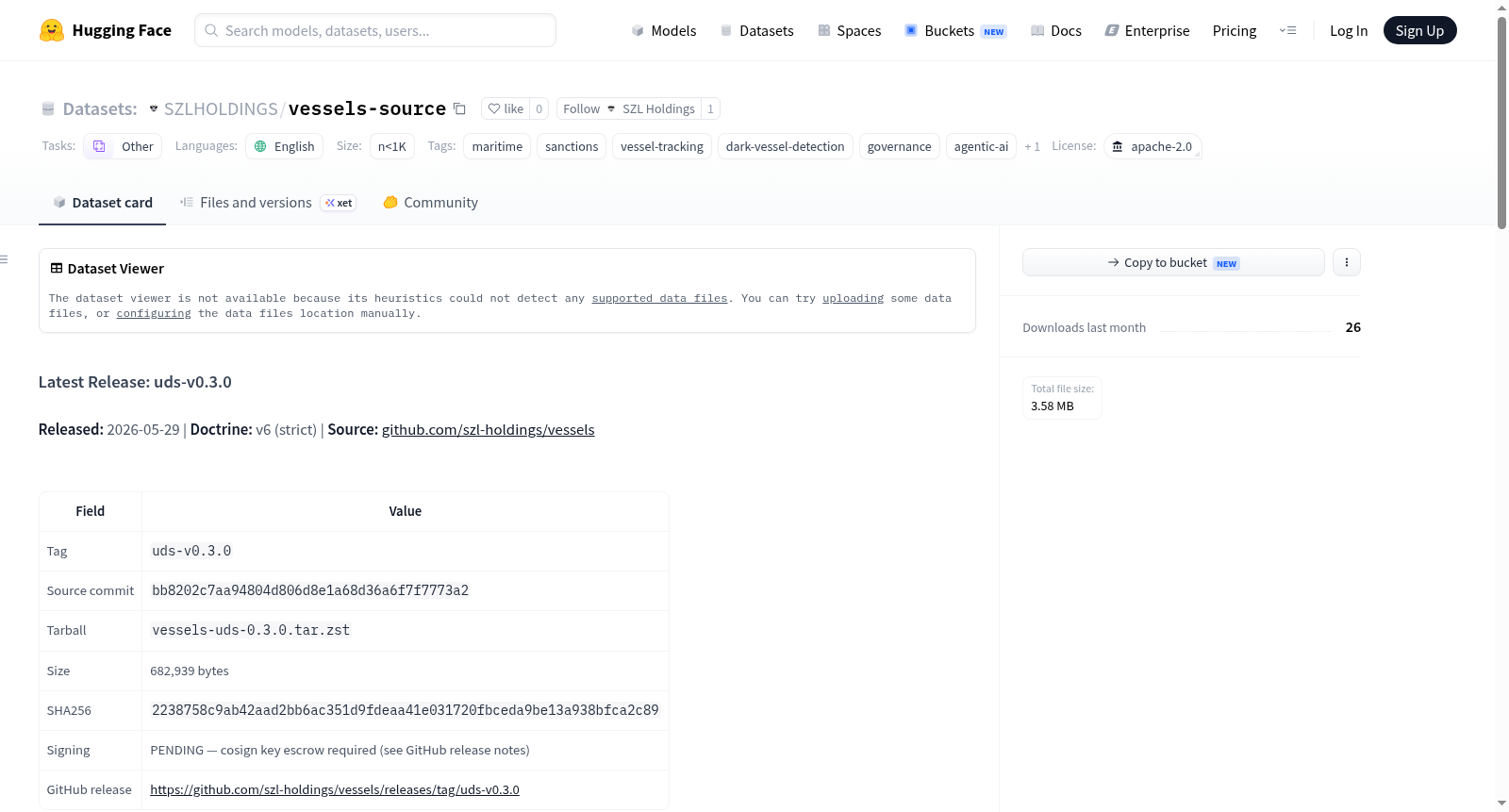This screenshot has width=1509, height=812.
Task: Open the like count showing 0
Action: click(539, 108)
